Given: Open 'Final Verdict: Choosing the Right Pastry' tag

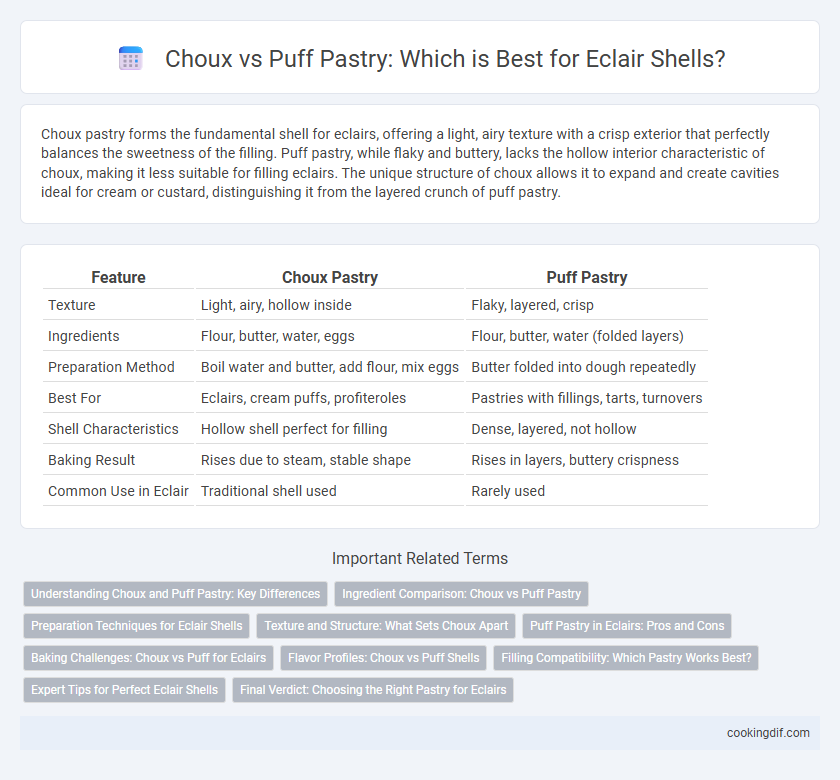Looking at the screenshot, I should coord(373,690).
